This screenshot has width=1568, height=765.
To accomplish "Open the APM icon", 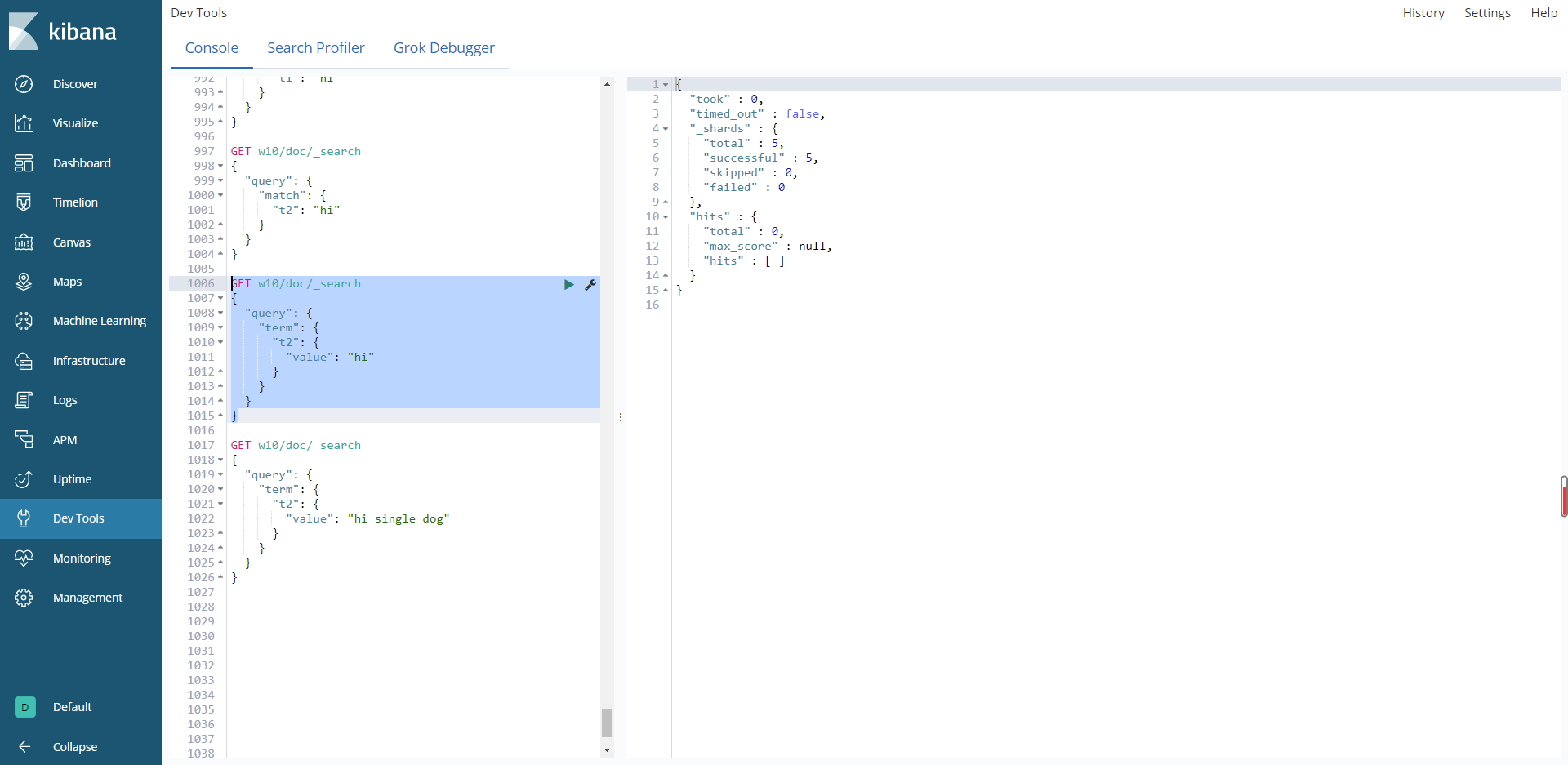I will click(x=24, y=440).
